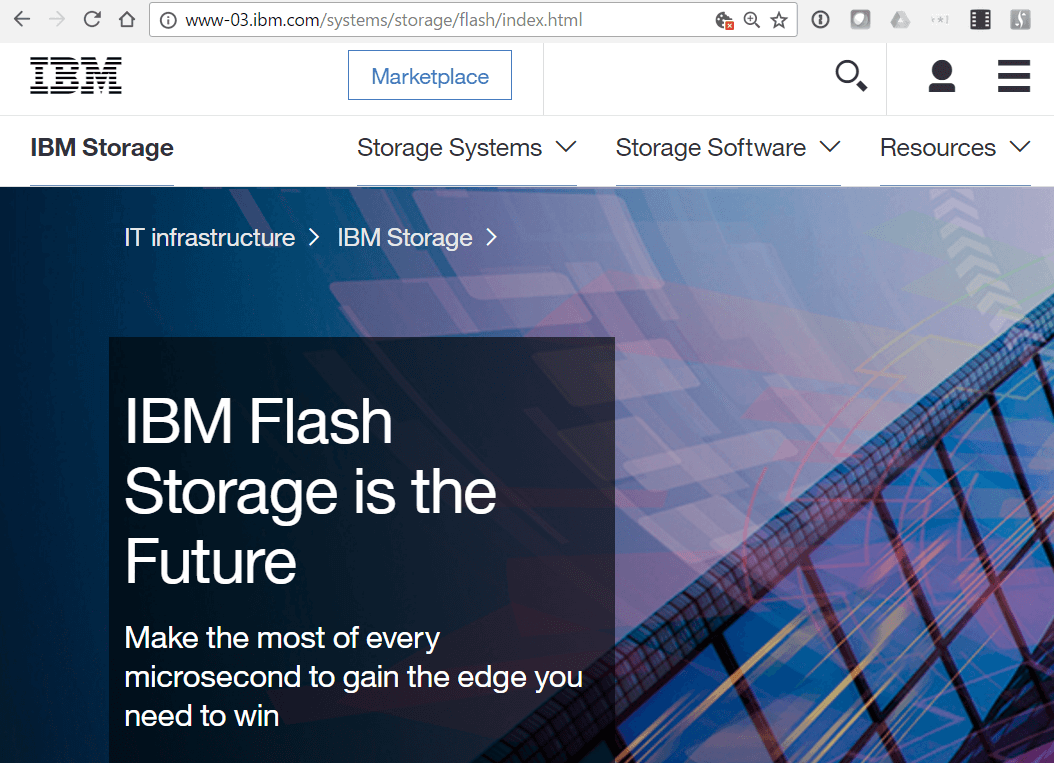Click the Marketplace button

(429, 75)
